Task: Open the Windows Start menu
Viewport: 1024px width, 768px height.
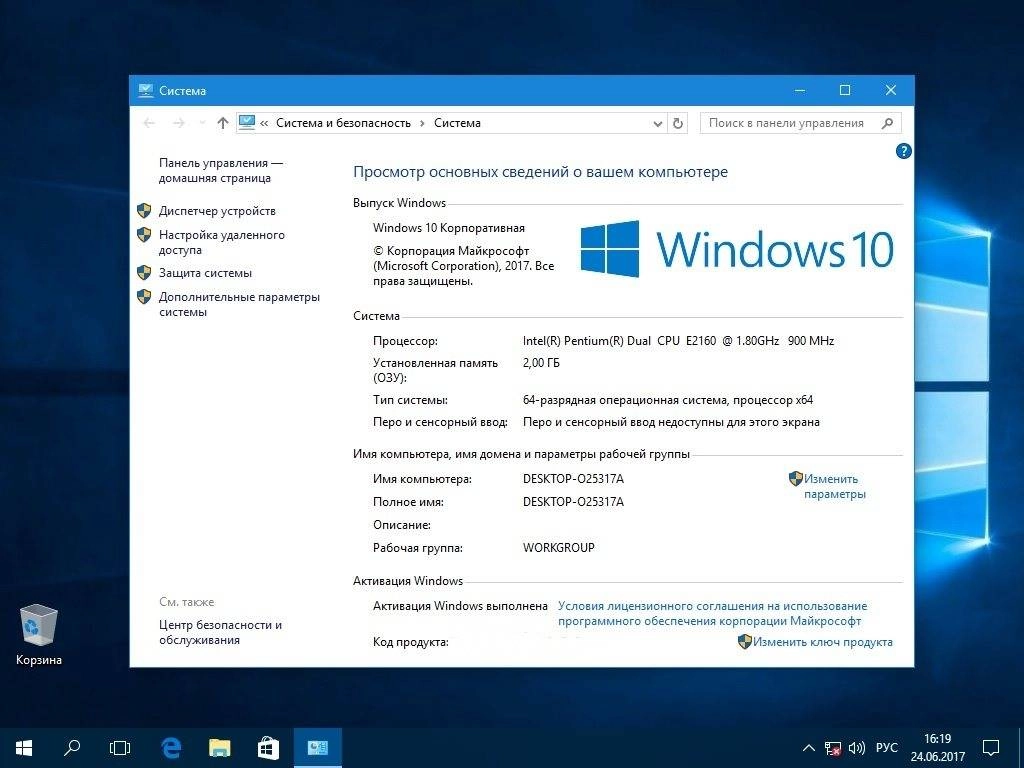Action: 24,748
